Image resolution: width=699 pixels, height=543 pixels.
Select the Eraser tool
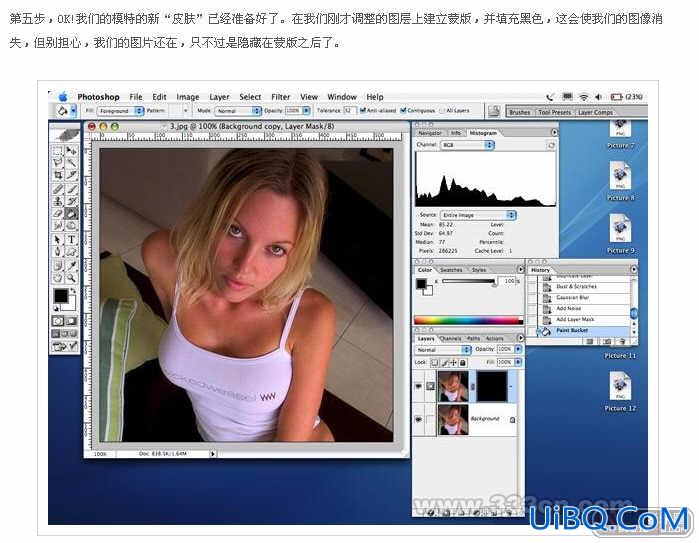tap(58, 214)
